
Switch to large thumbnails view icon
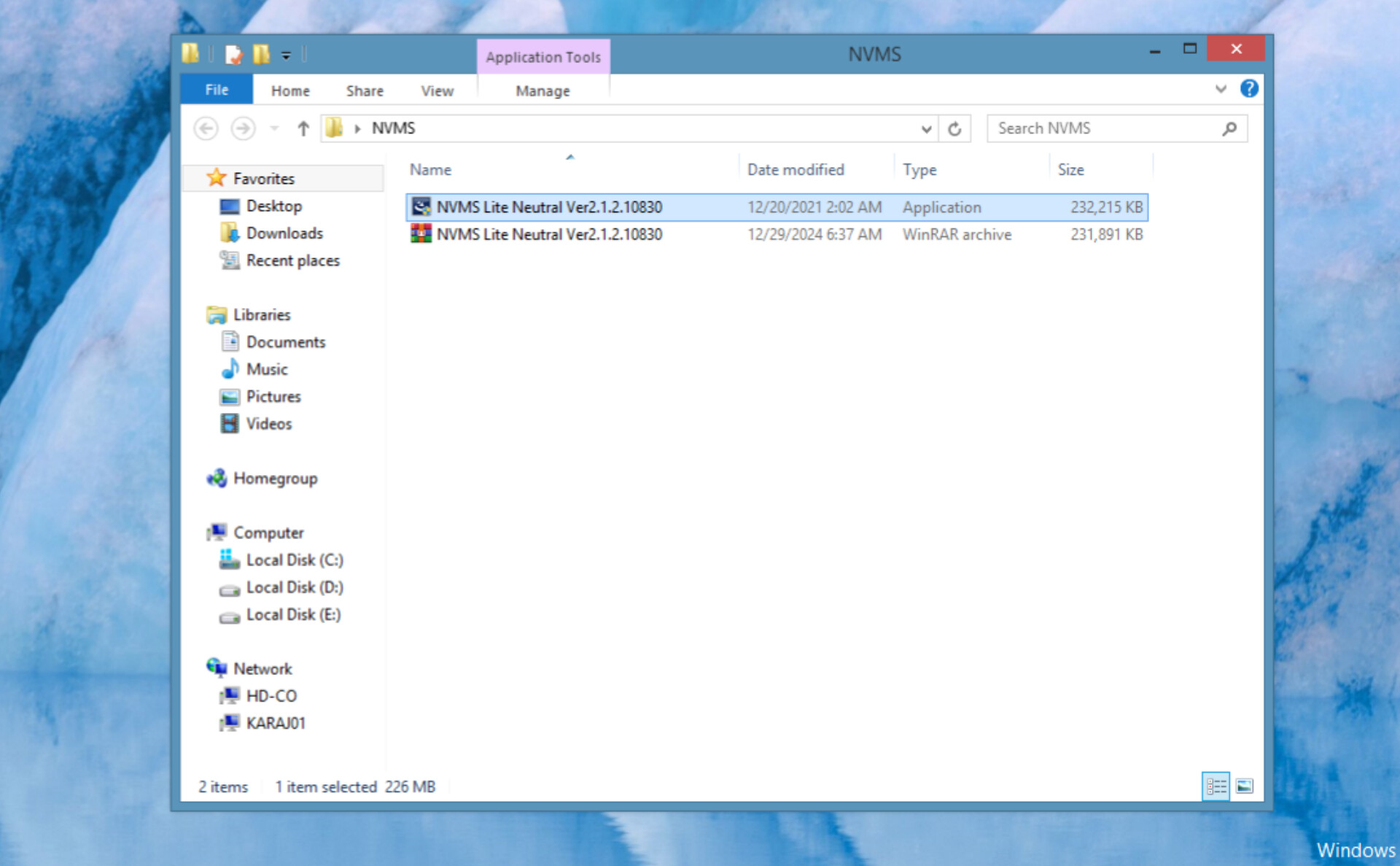(1245, 786)
